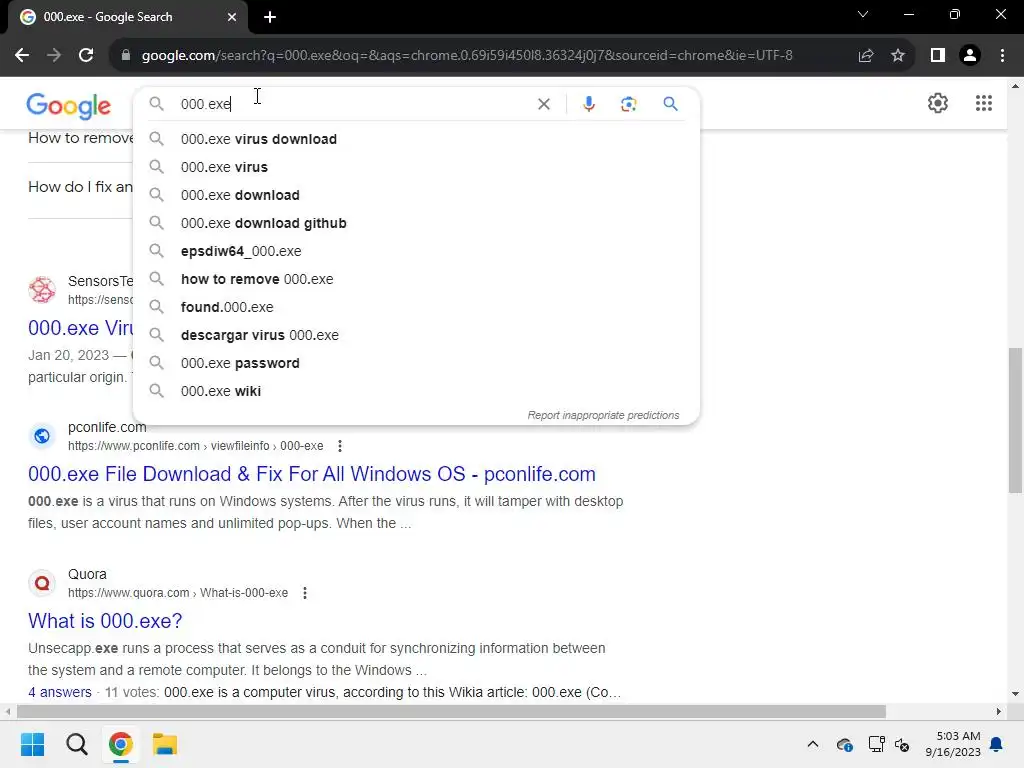
Task: Open the notifications bell in taskbar
Action: [x=997, y=744]
